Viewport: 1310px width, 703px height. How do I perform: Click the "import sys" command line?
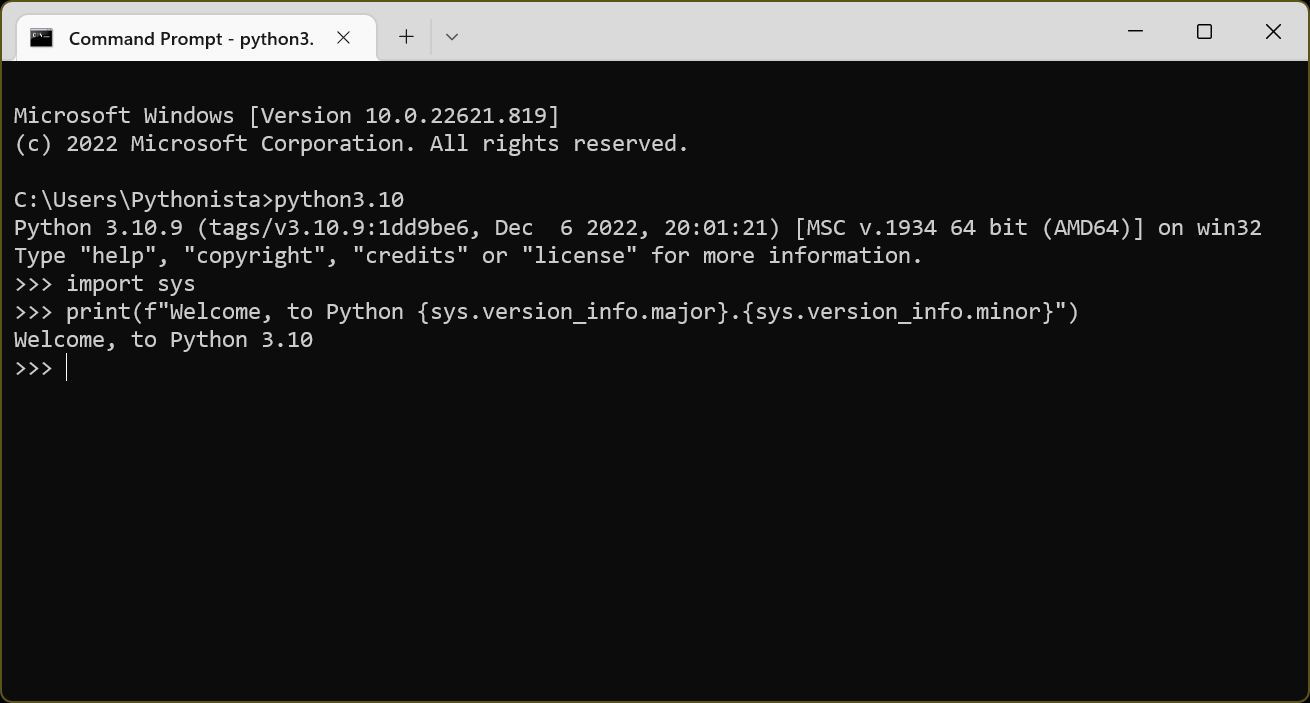pyautogui.click(x=130, y=284)
